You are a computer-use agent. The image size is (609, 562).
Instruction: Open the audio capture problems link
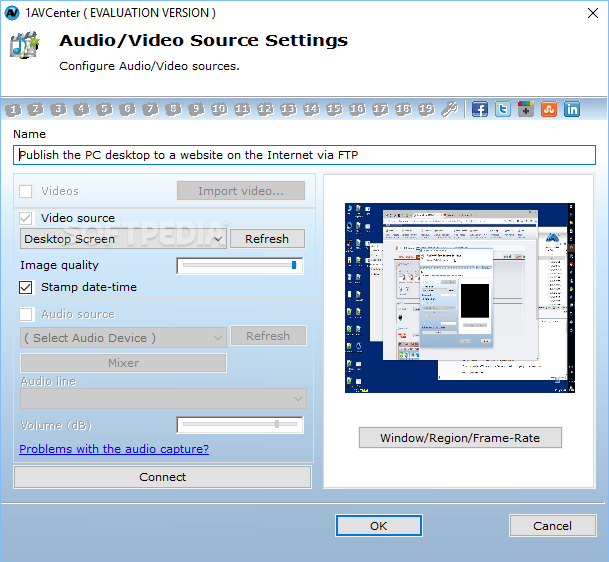pos(114,449)
